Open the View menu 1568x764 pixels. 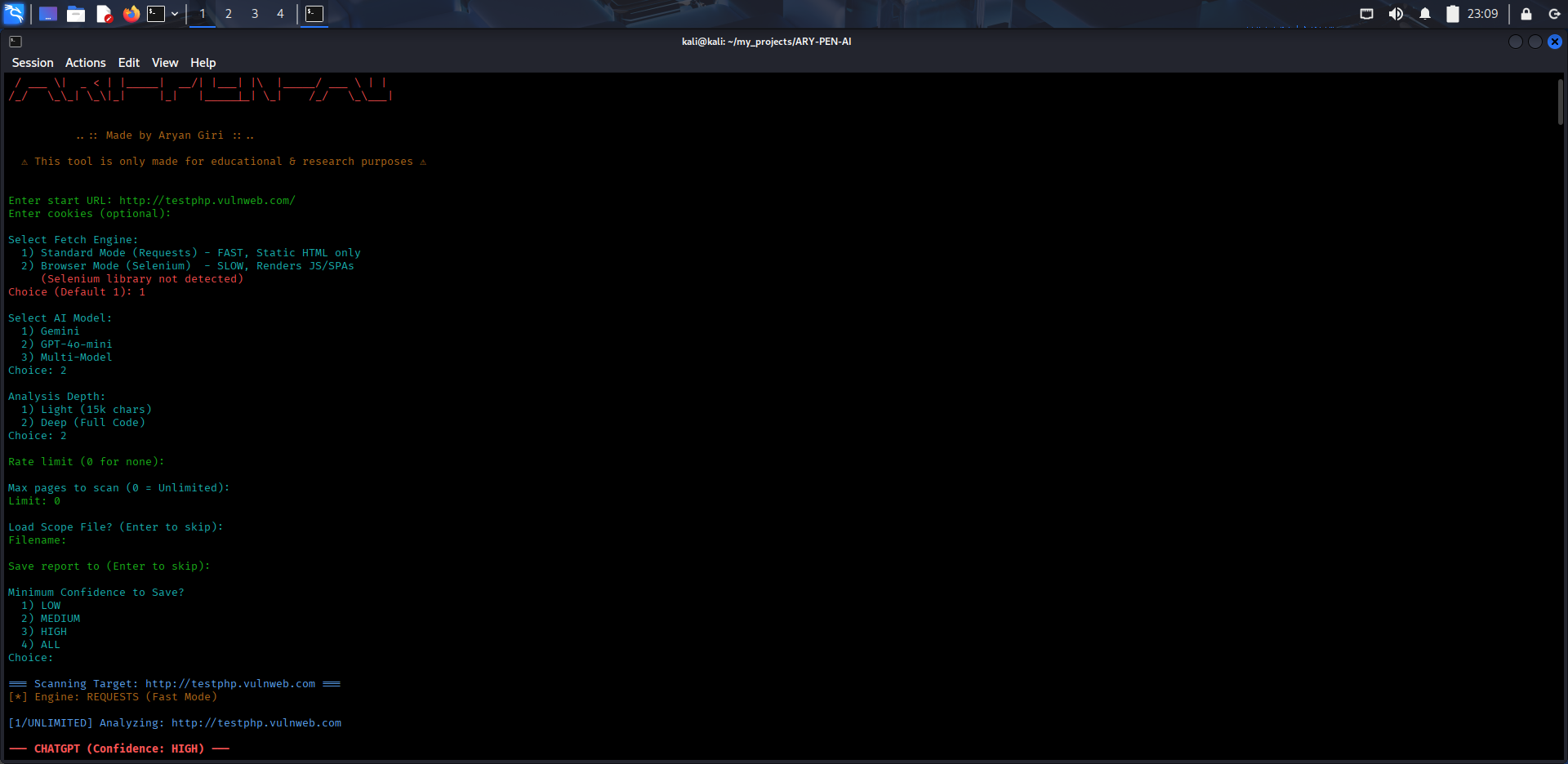point(165,62)
